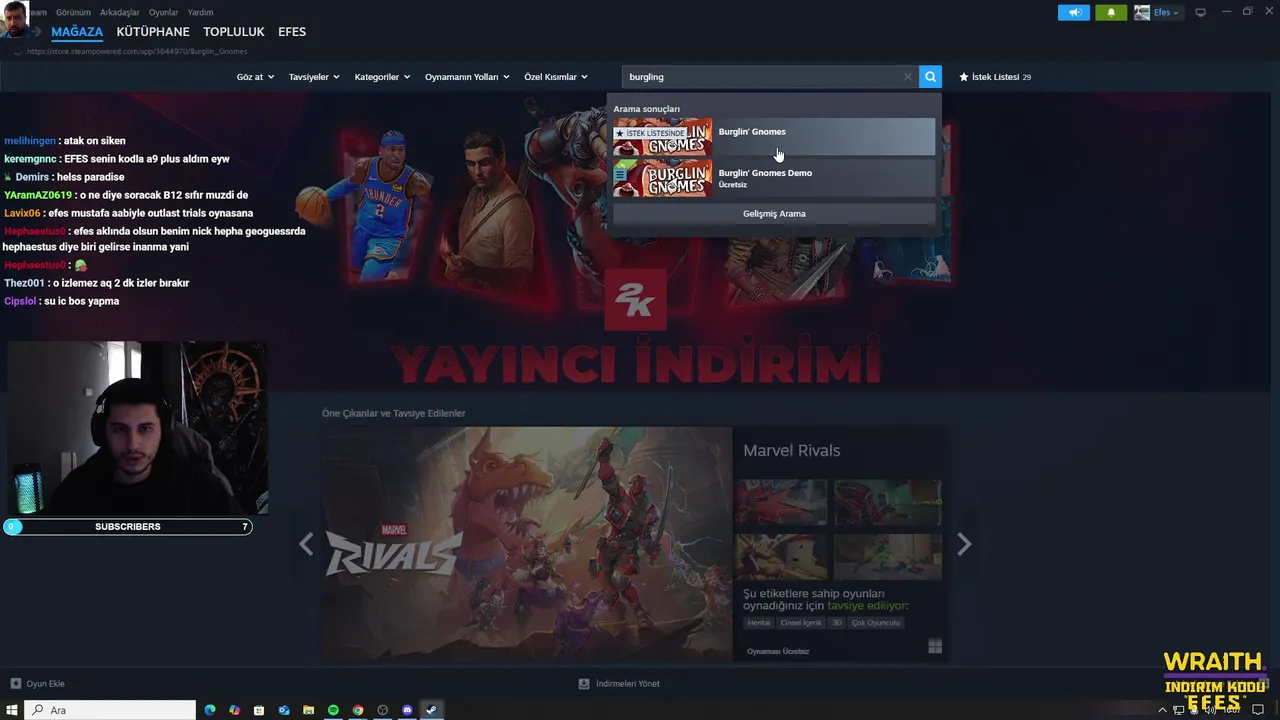Click the Hentai tag
The image size is (1280, 720).
pyautogui.click(x=759, y=623)
